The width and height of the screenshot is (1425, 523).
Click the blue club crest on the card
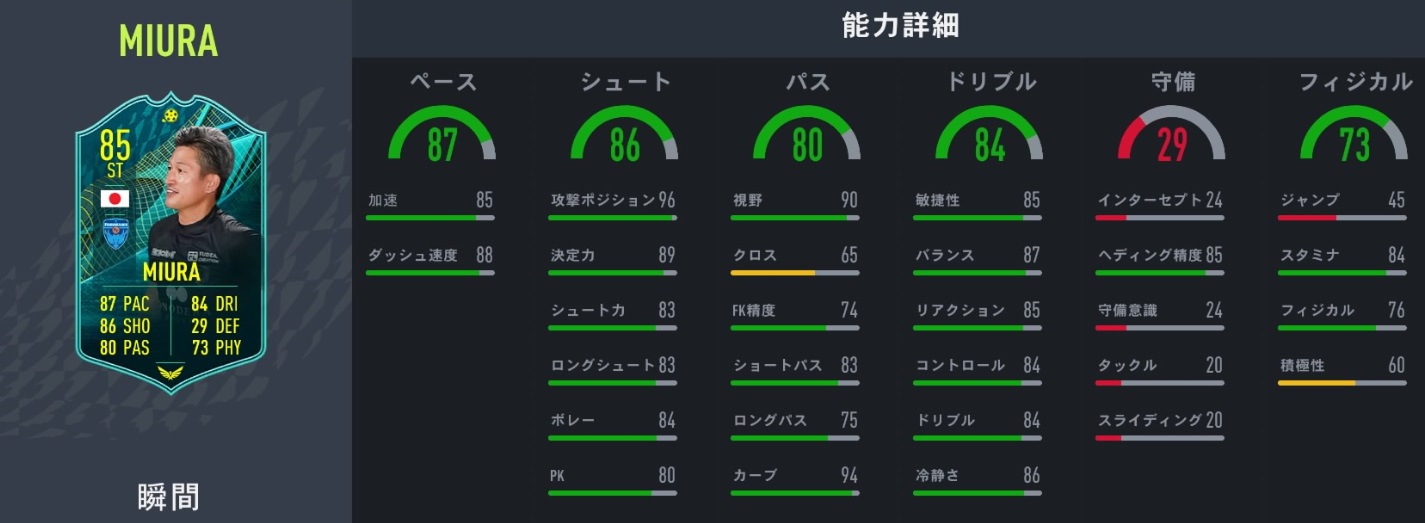114,232
